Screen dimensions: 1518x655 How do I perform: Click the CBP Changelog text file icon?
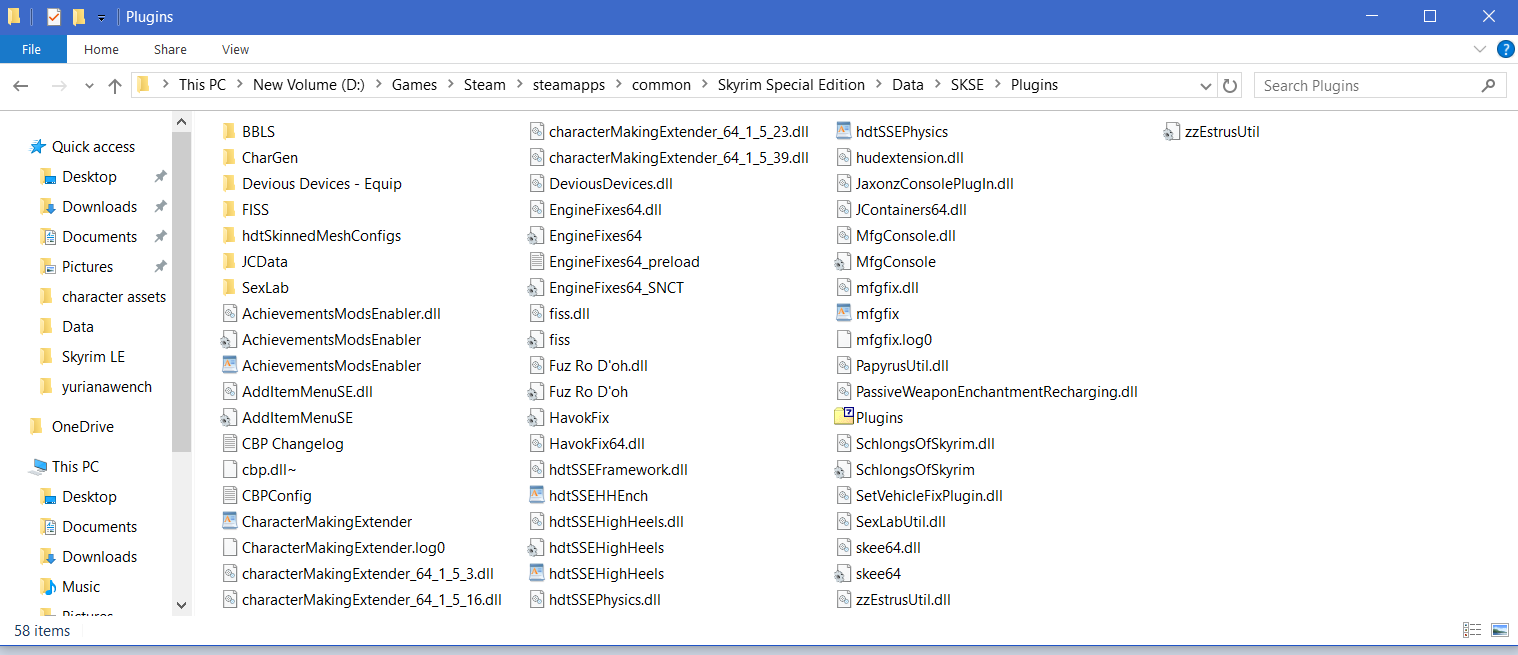click(229, 444)
